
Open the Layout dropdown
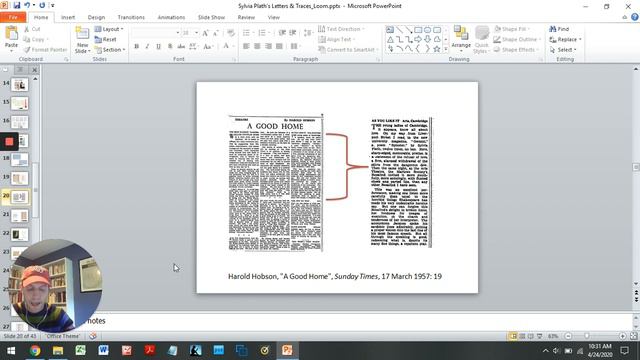(109, 29)
